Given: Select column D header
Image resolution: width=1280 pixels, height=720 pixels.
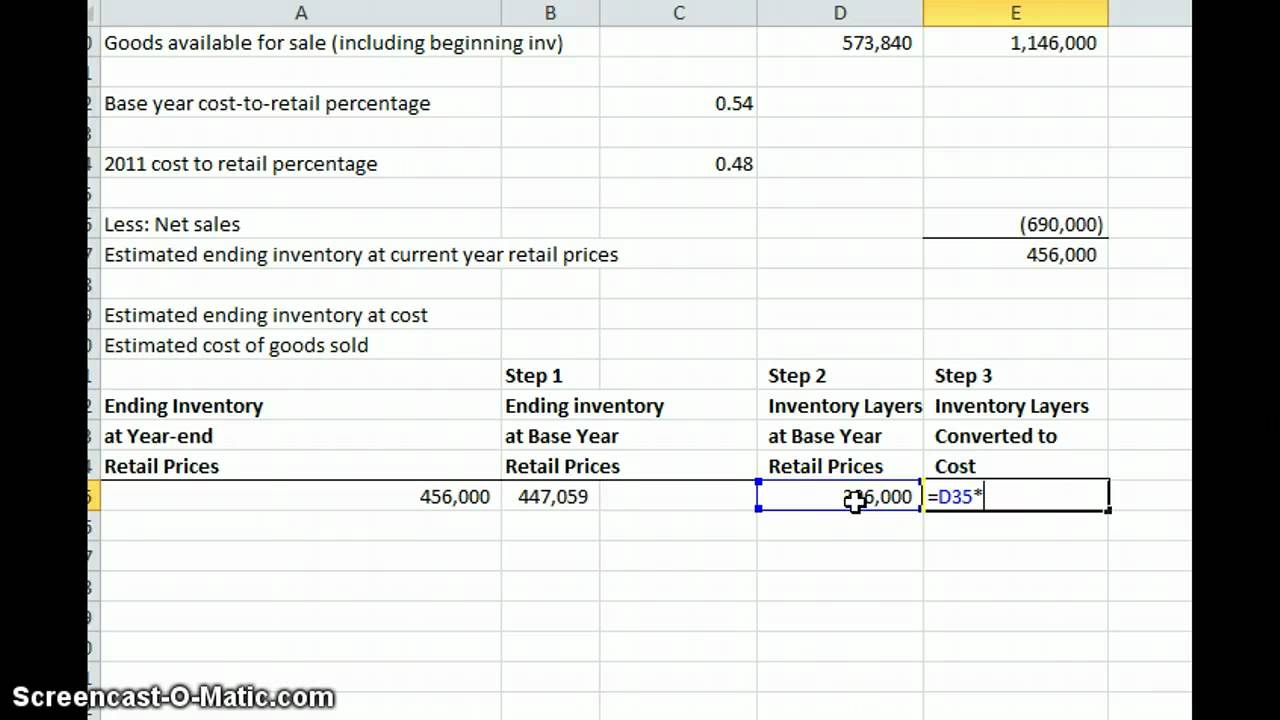Looking at the screenshot, I should [840, 13].
